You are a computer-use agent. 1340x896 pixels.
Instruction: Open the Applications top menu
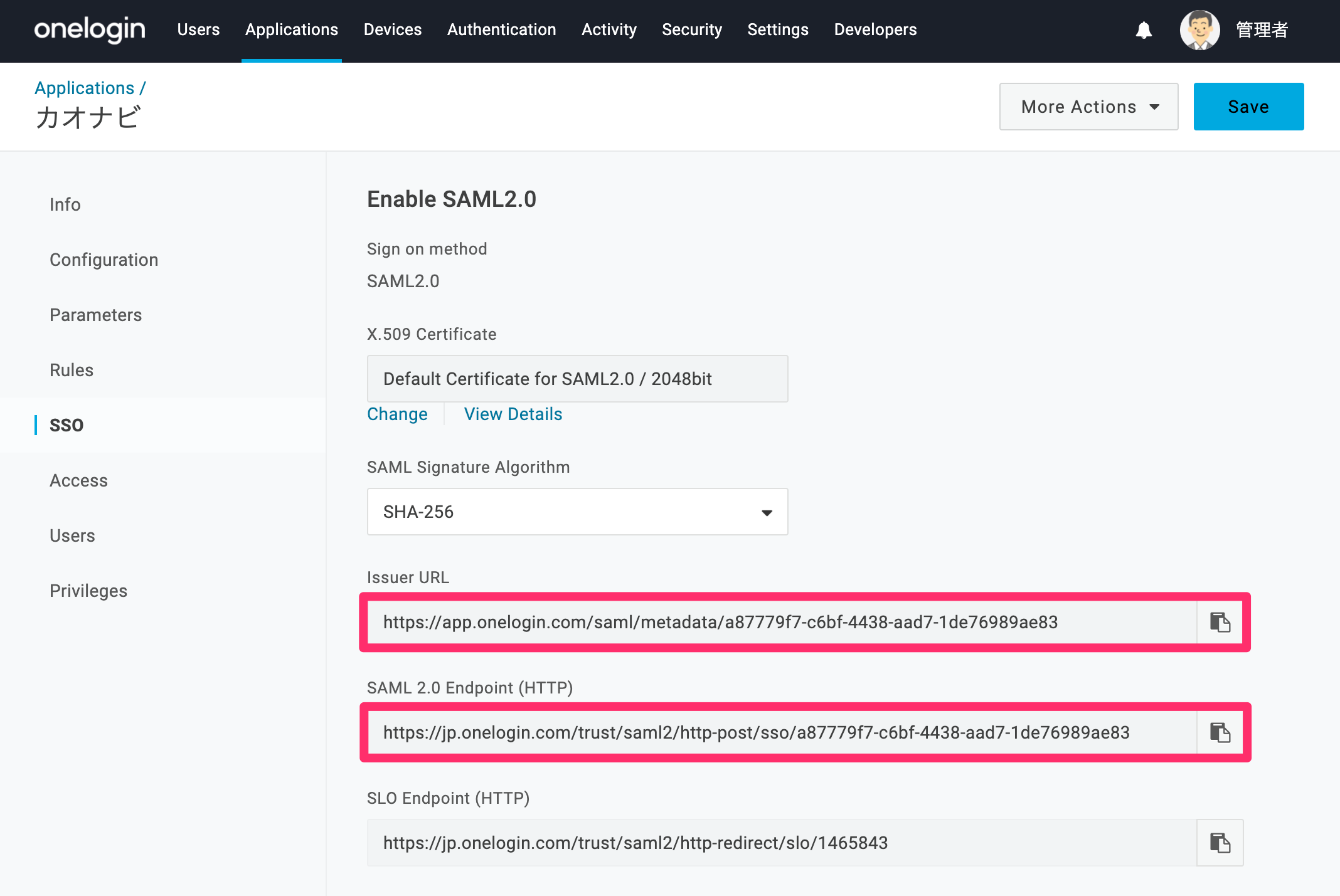click(292, 29)
